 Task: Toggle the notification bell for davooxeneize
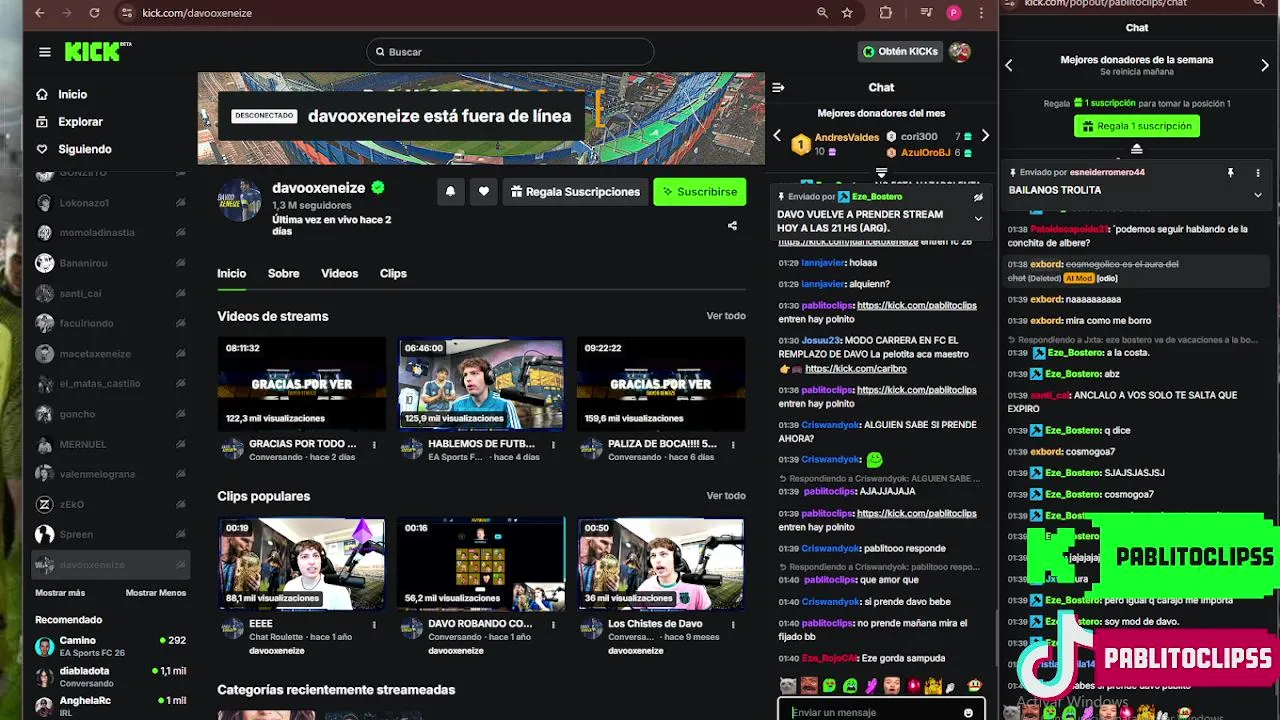point(450,192)
